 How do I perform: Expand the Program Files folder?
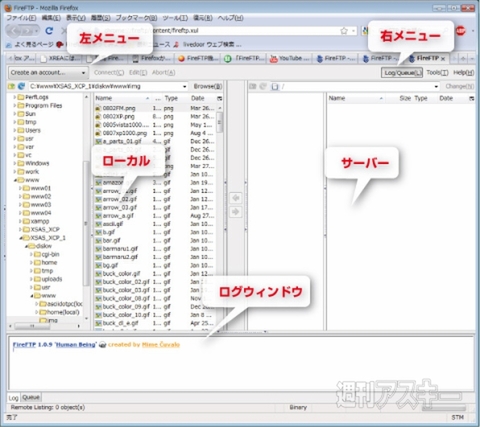14,106
